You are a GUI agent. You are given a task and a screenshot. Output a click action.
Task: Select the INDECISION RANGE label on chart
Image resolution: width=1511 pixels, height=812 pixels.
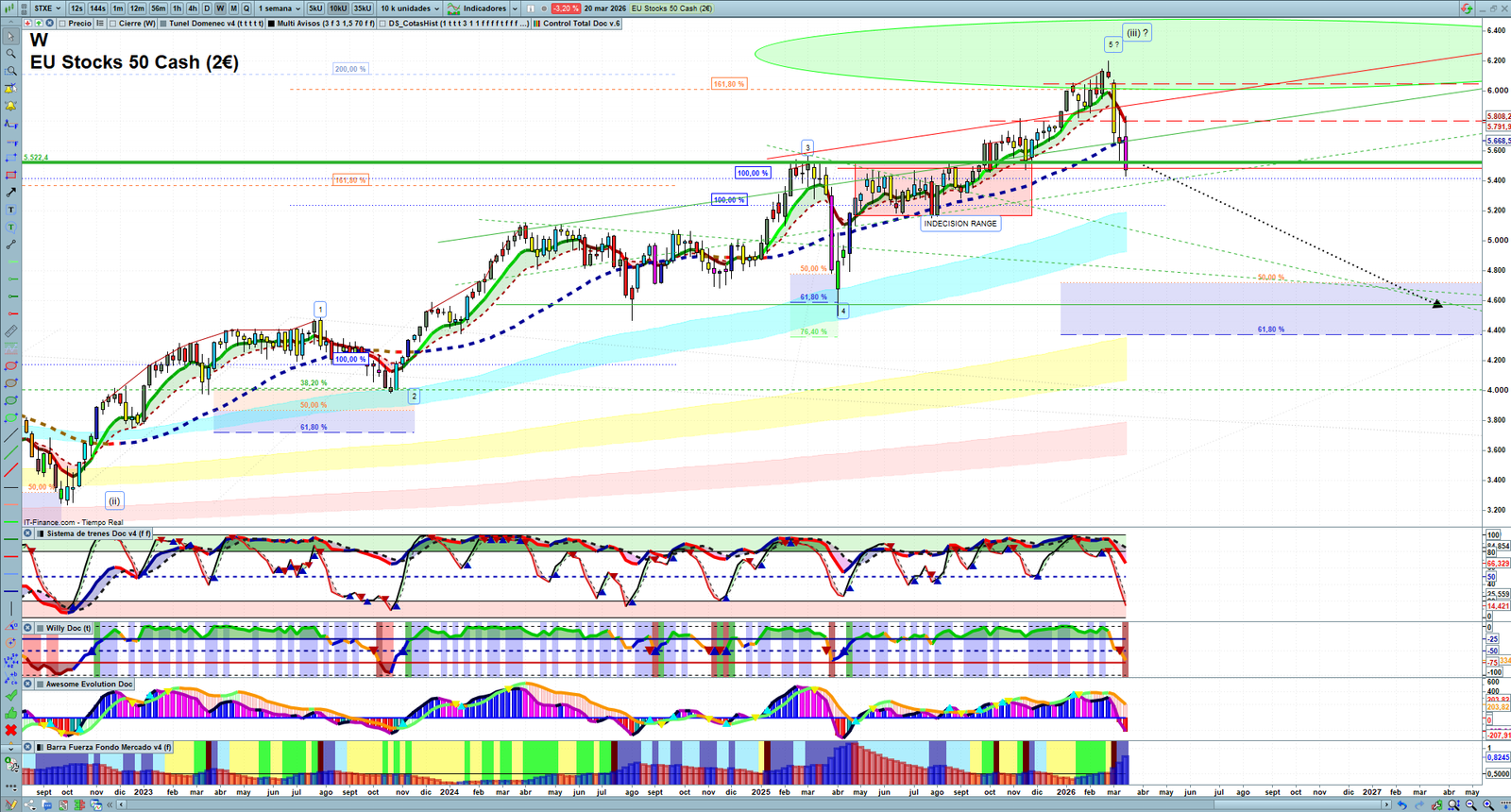coord(960,224)
